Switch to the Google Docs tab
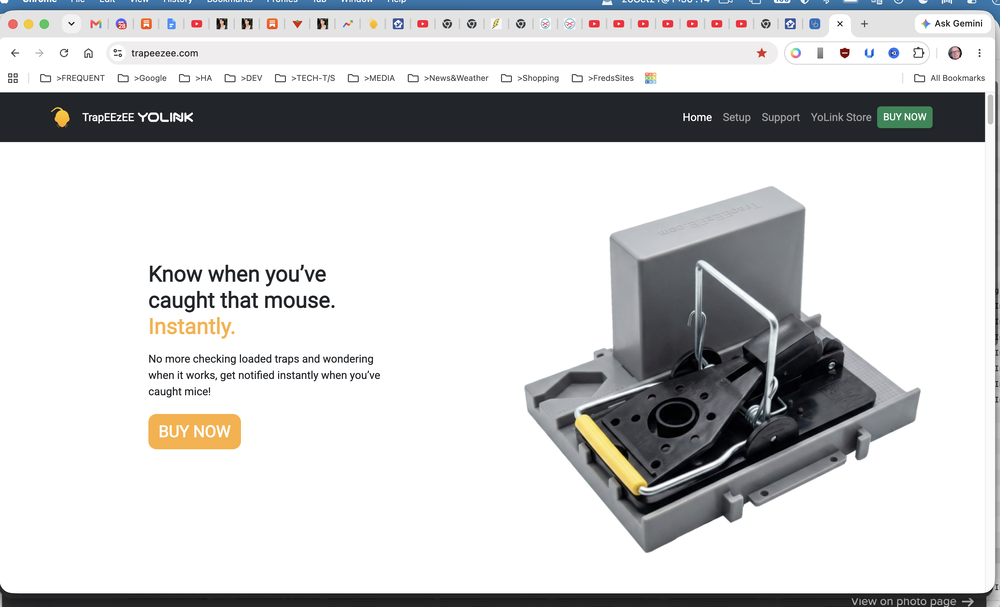 (x=171, y=24)
